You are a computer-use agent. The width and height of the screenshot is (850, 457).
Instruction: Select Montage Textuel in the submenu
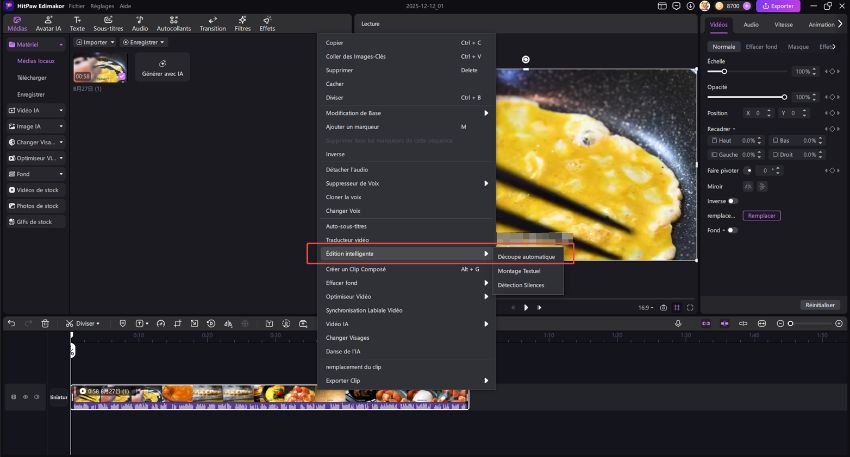pyautogui.click(x=519, y=271)
